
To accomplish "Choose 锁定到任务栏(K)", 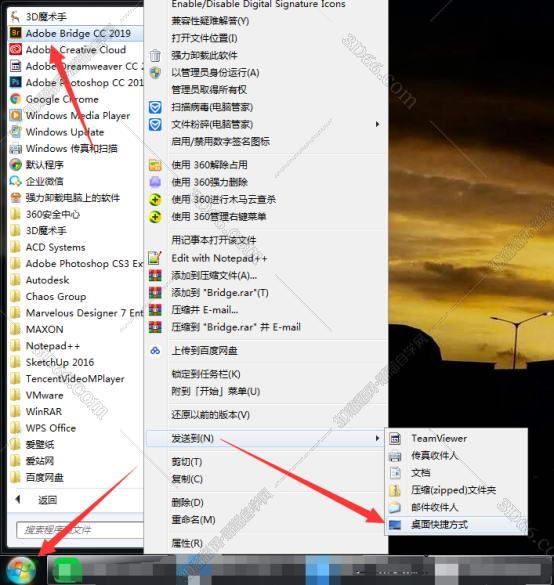I will (x=206, y=374).
